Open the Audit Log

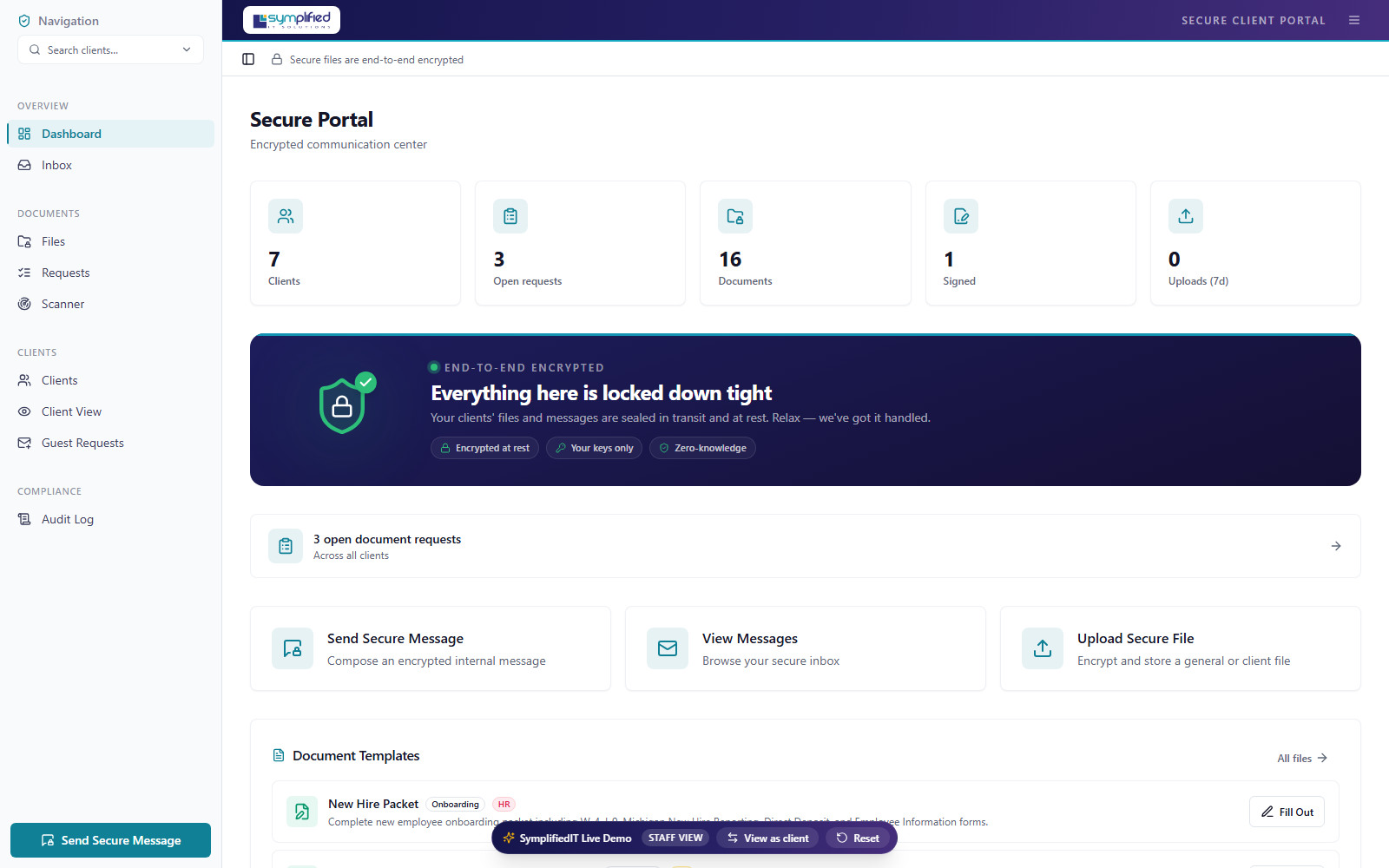tap(111, 519)
